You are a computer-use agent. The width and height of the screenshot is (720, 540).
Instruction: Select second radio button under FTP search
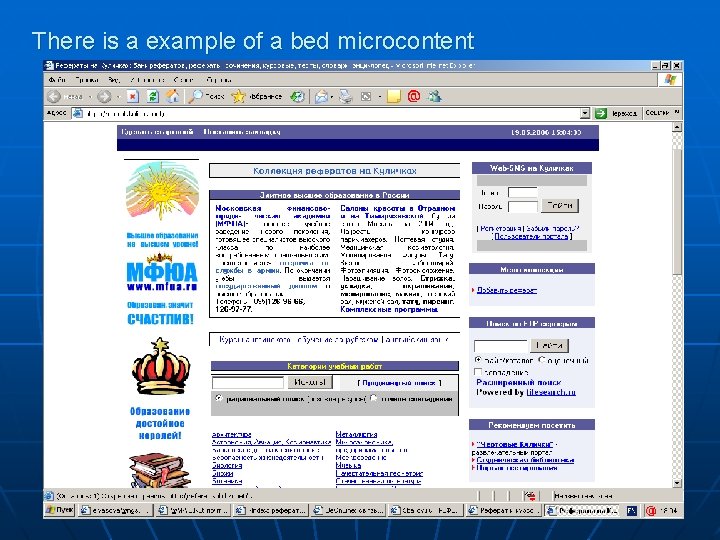[x=541, y=360]
